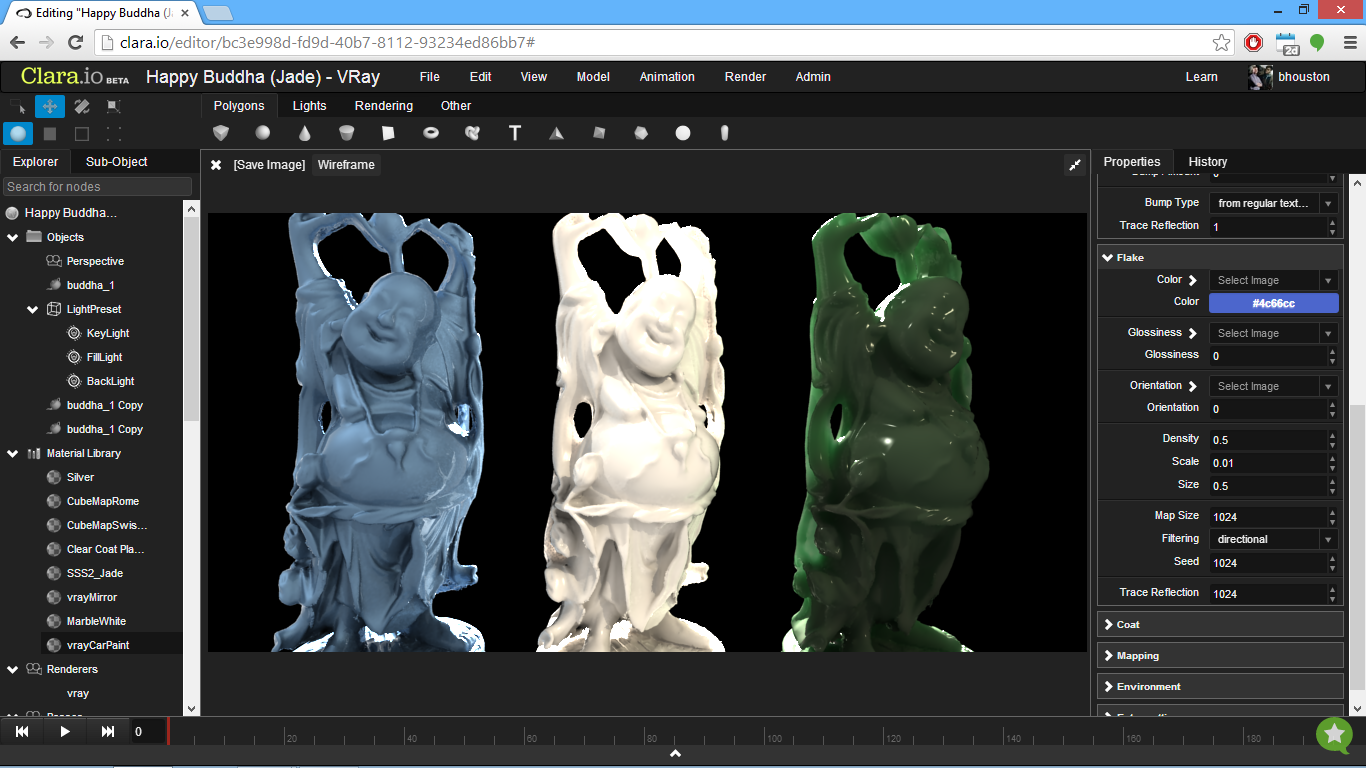Viewport: 1366px width, 768px height.
Task: Click Save Image button
Action: click(269, 165)
